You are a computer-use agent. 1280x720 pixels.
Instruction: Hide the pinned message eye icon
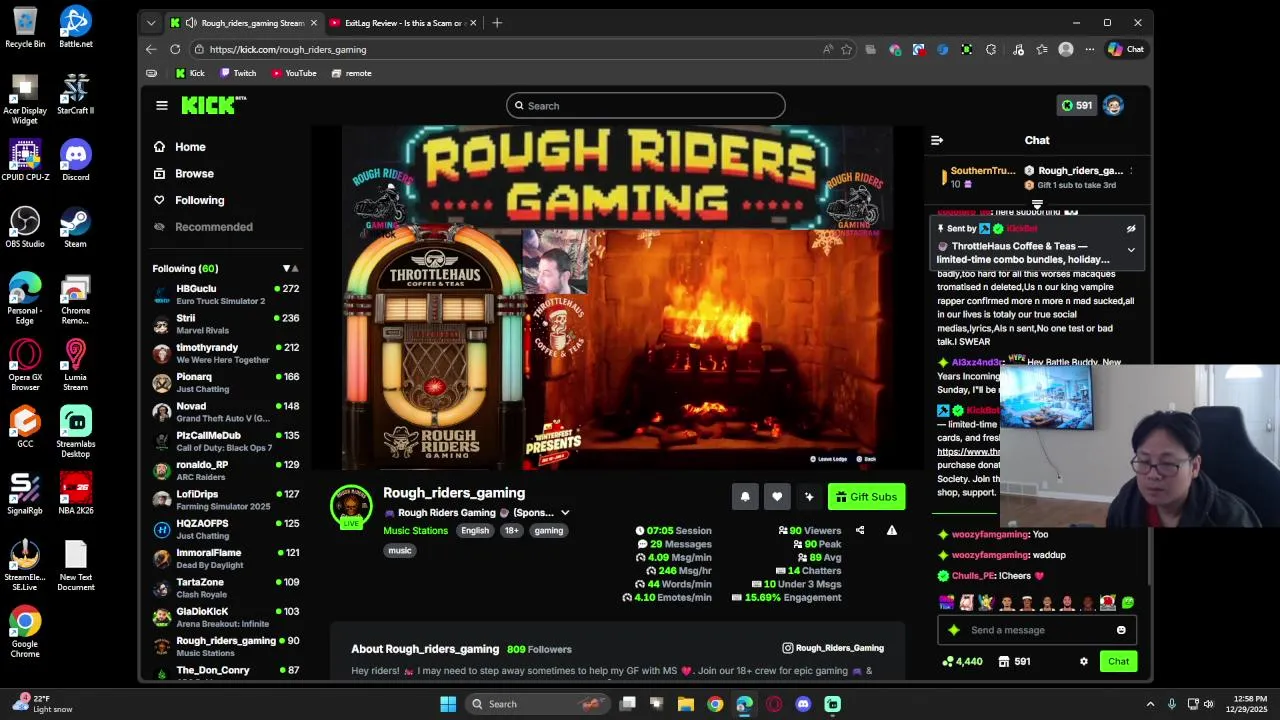[x=1131, y=229]
